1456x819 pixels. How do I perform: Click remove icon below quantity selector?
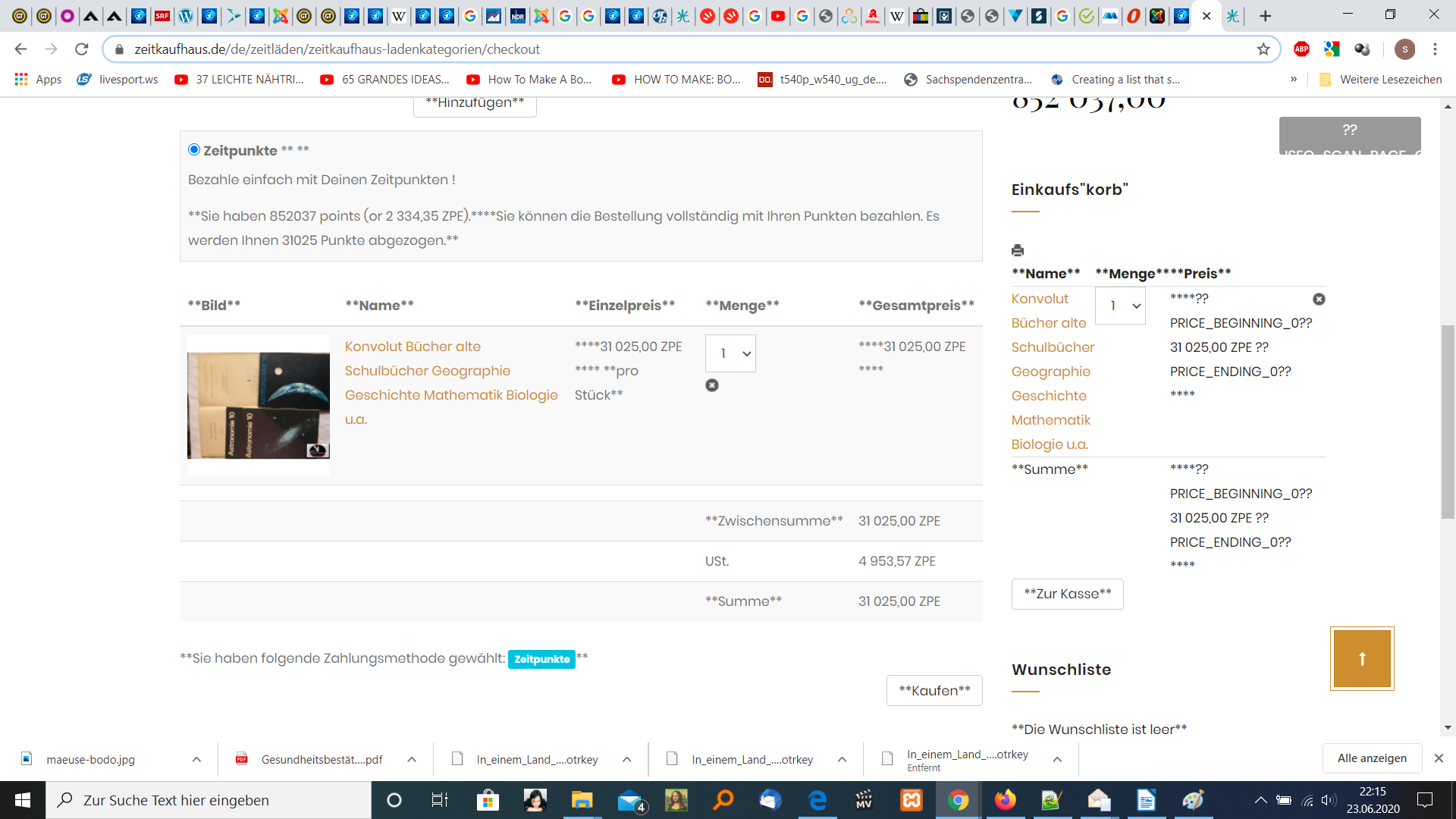tap(711, 385)
